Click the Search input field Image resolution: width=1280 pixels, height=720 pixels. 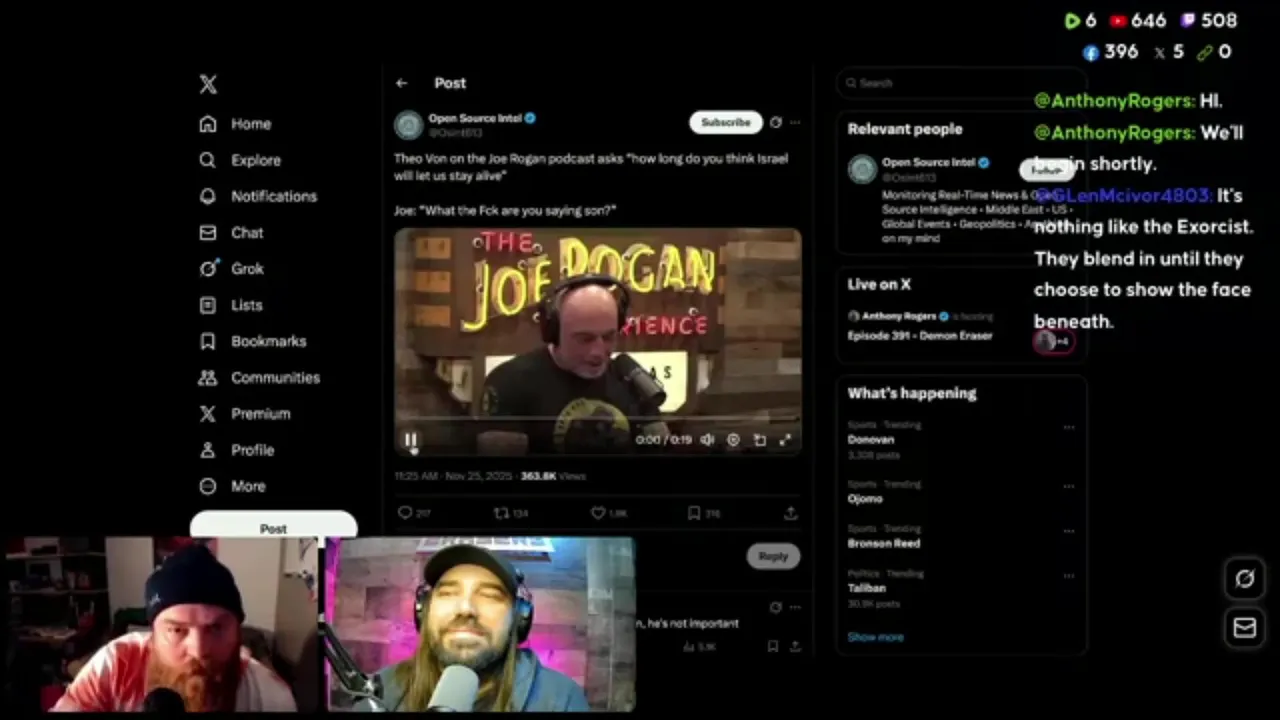tap(961, 83)
